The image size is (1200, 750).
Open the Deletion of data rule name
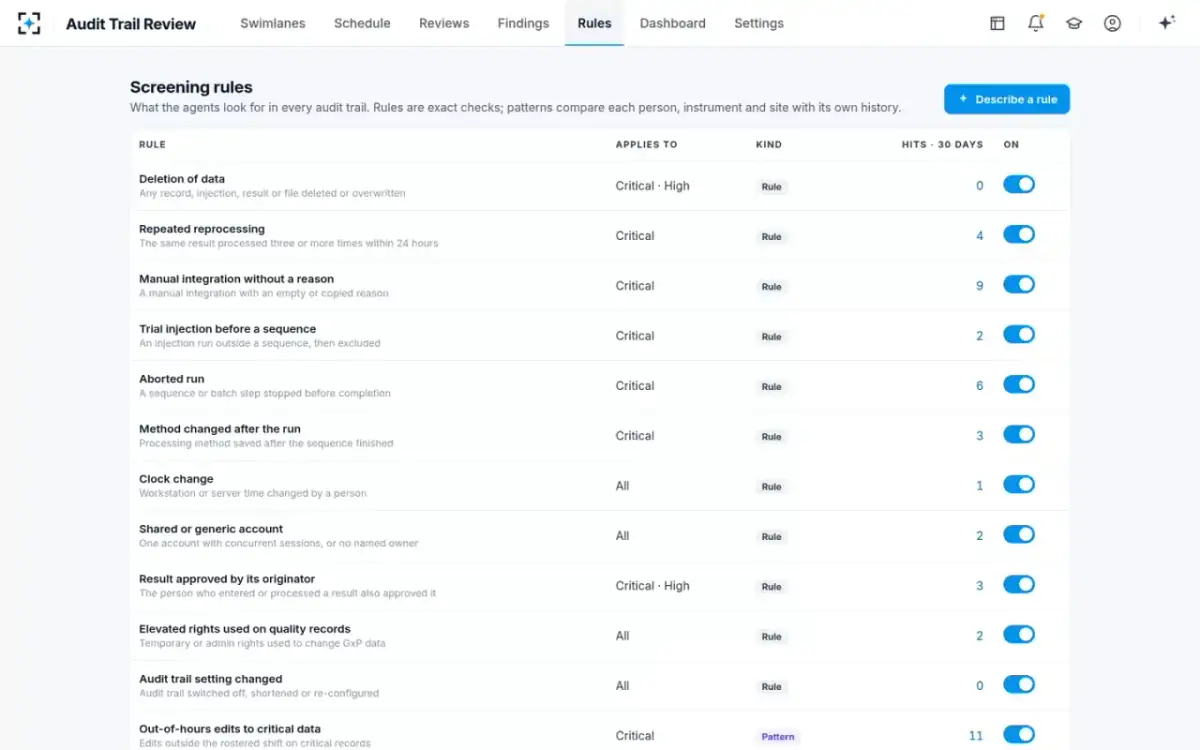(182, 179)
